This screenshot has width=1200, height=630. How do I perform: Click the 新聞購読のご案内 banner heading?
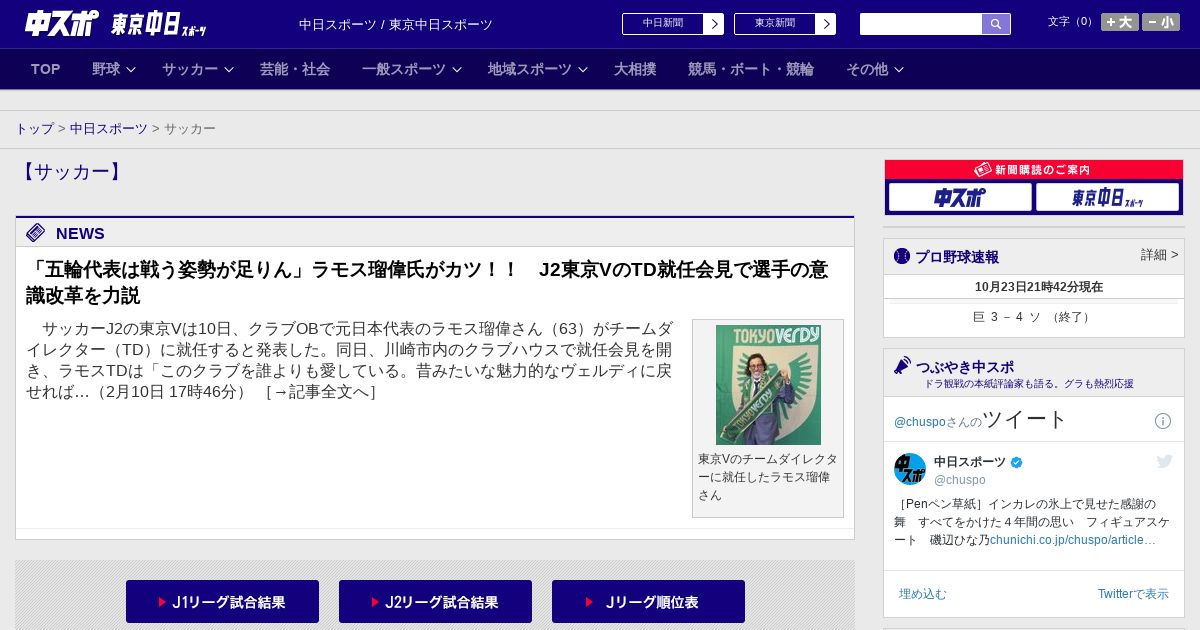pos(1034,170)
